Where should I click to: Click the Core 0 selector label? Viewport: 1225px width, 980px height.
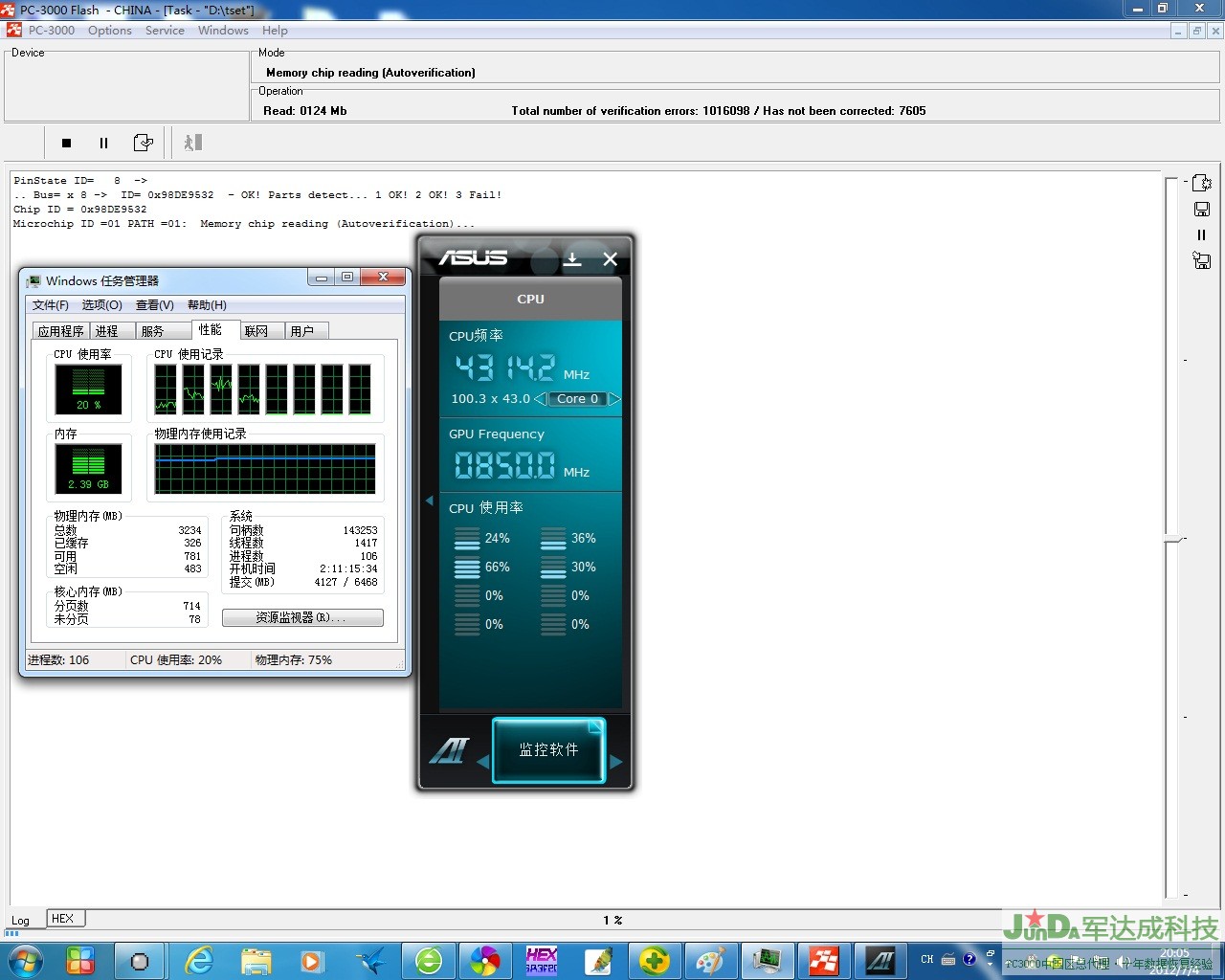[x=577, y=399]
